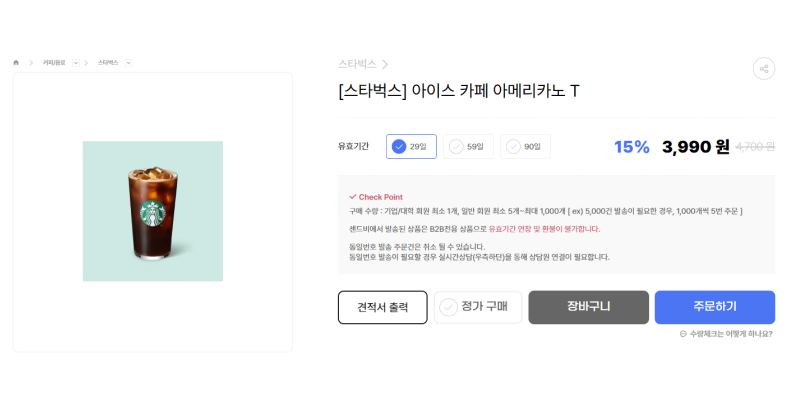
Task: Open the 수량체크는 어떻게 하나요? help link
Action: [x=730, y=334]
